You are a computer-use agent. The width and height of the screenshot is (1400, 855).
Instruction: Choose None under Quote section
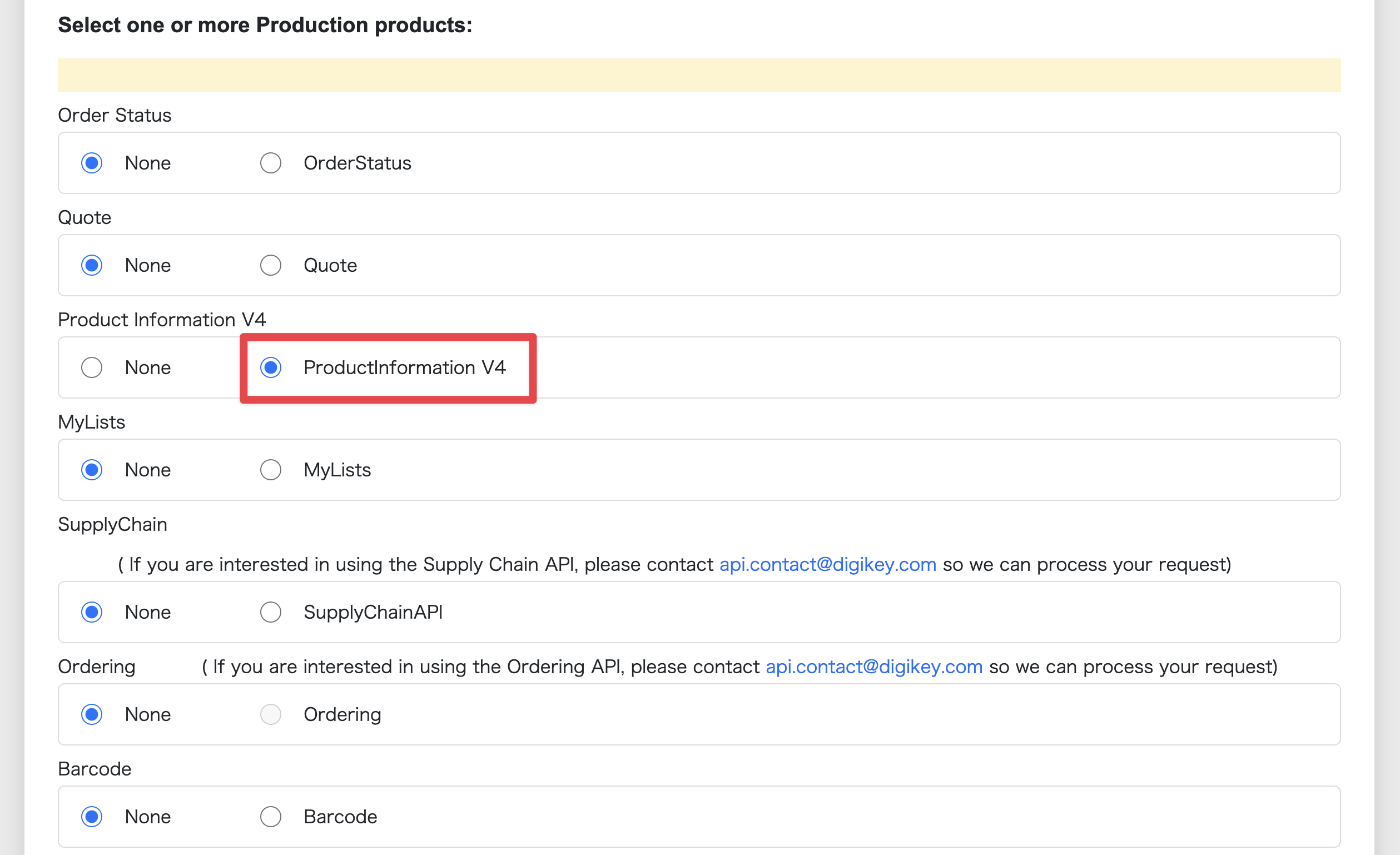[x=92, y=265]
